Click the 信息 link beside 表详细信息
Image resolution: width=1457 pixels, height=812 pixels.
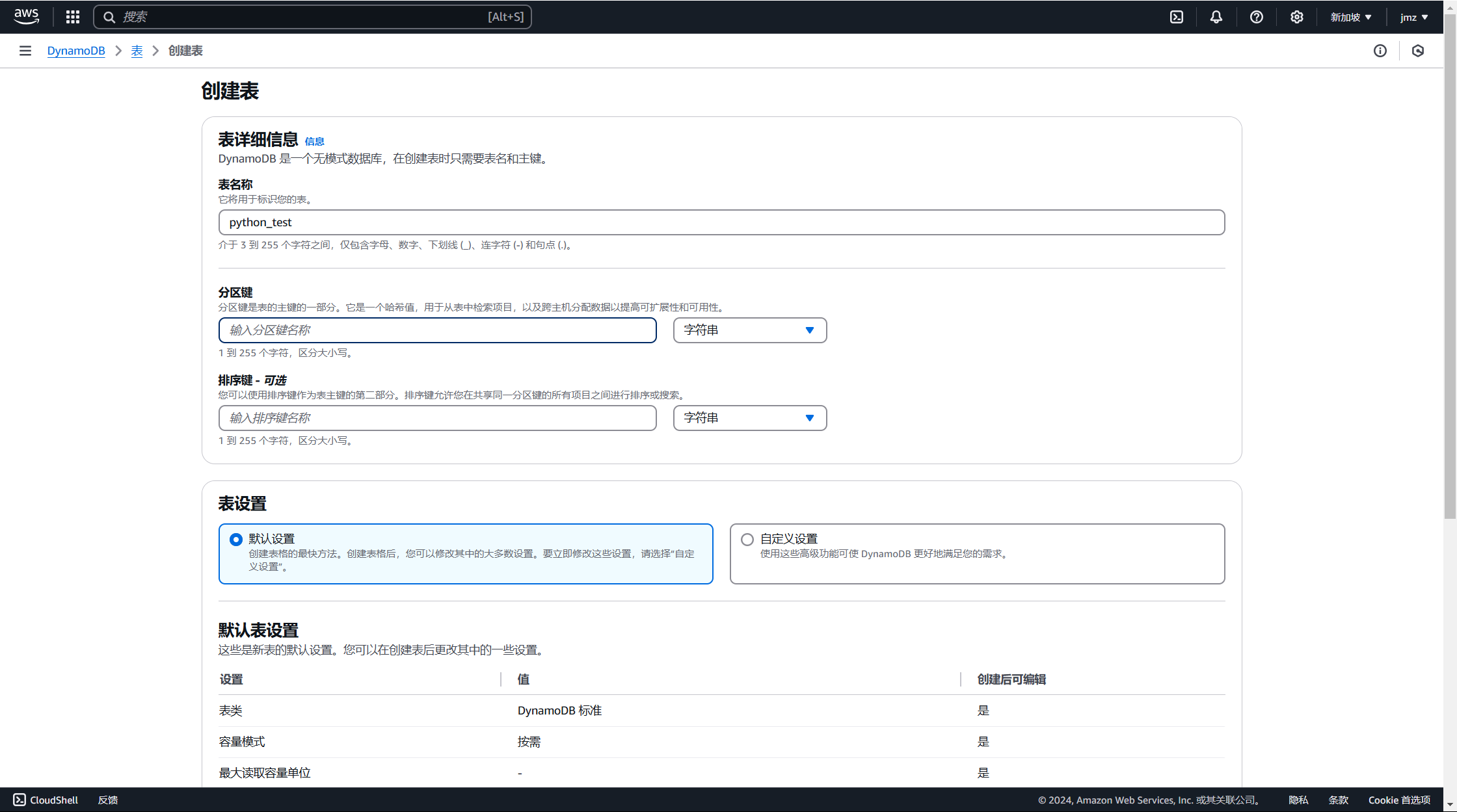click(x=314, y=141)
